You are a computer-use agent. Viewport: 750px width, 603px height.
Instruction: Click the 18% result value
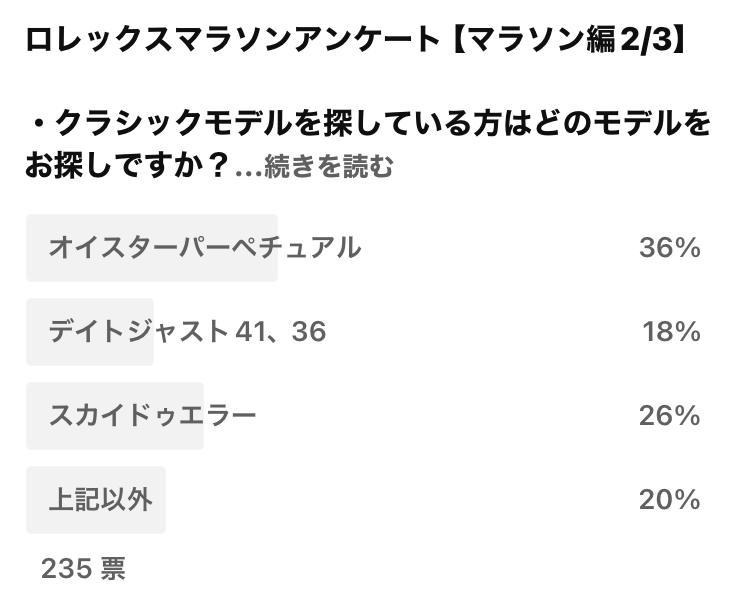[671, 331]
